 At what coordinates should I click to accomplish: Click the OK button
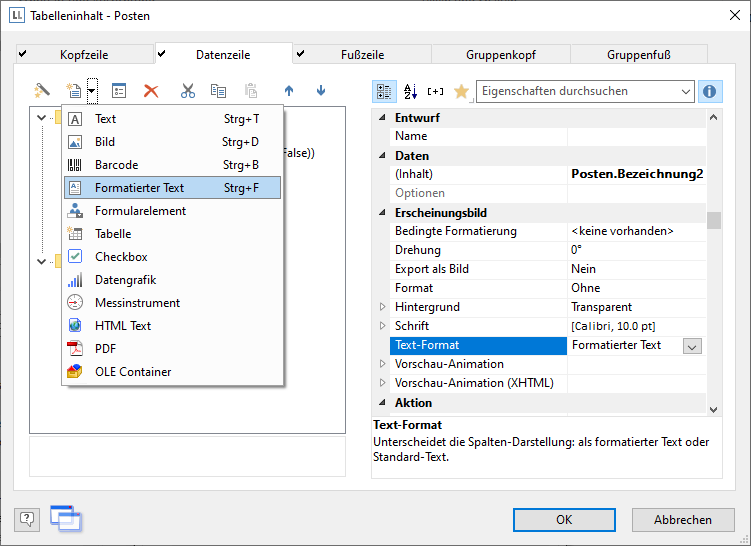point(564,519)
